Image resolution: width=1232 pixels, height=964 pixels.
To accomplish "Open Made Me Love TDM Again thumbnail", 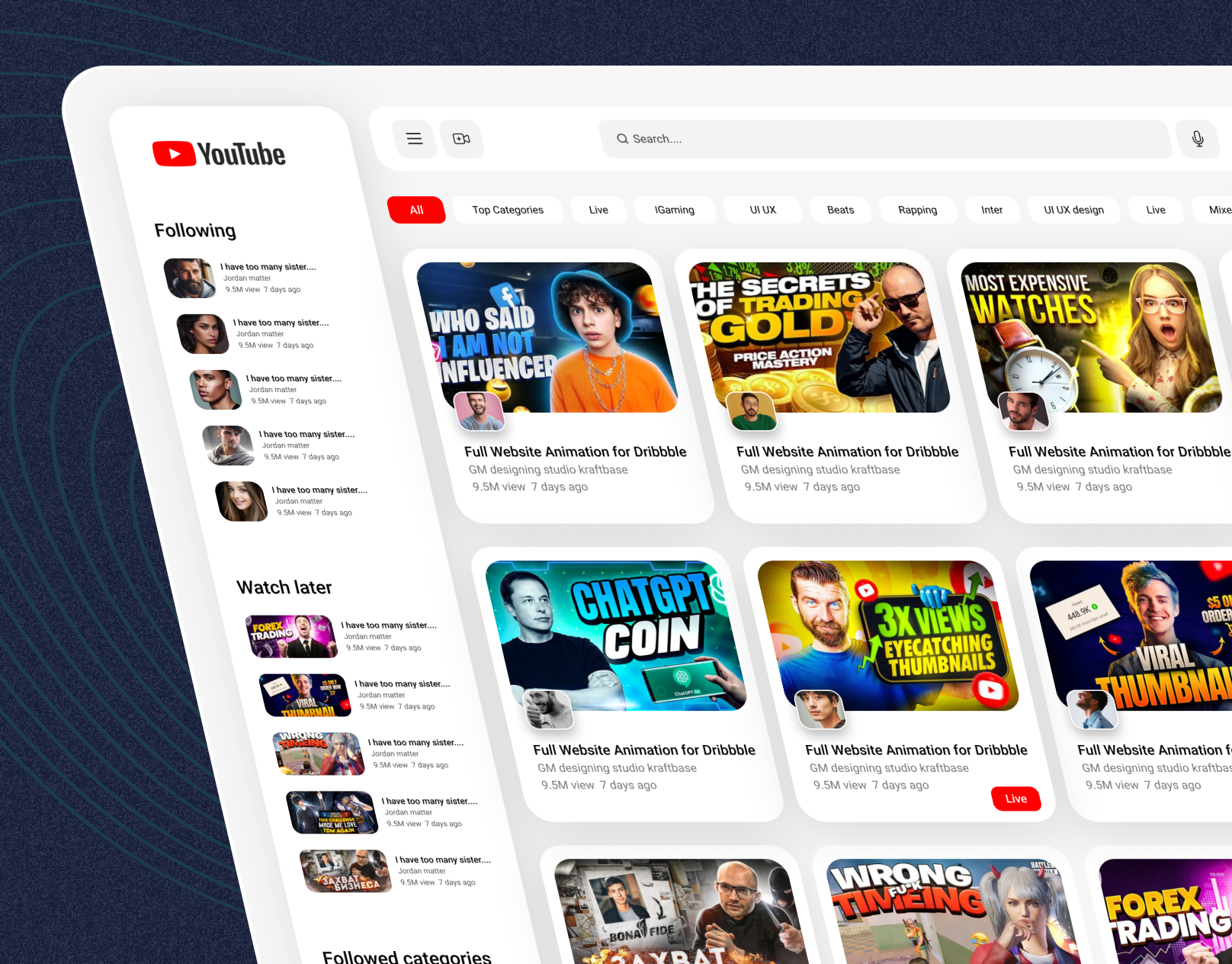I will tap(332, 812).
